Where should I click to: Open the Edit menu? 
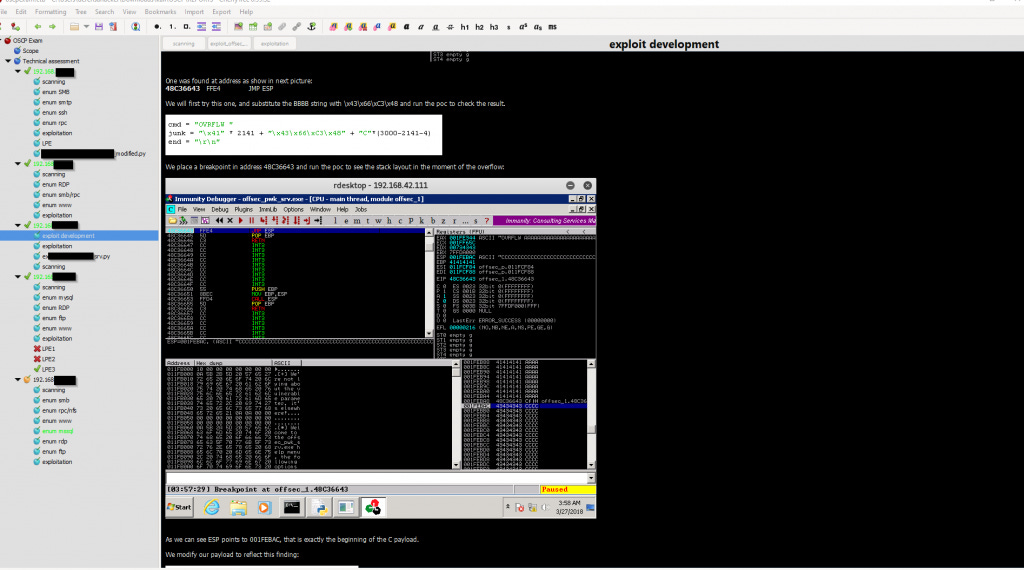coord(21,12)
